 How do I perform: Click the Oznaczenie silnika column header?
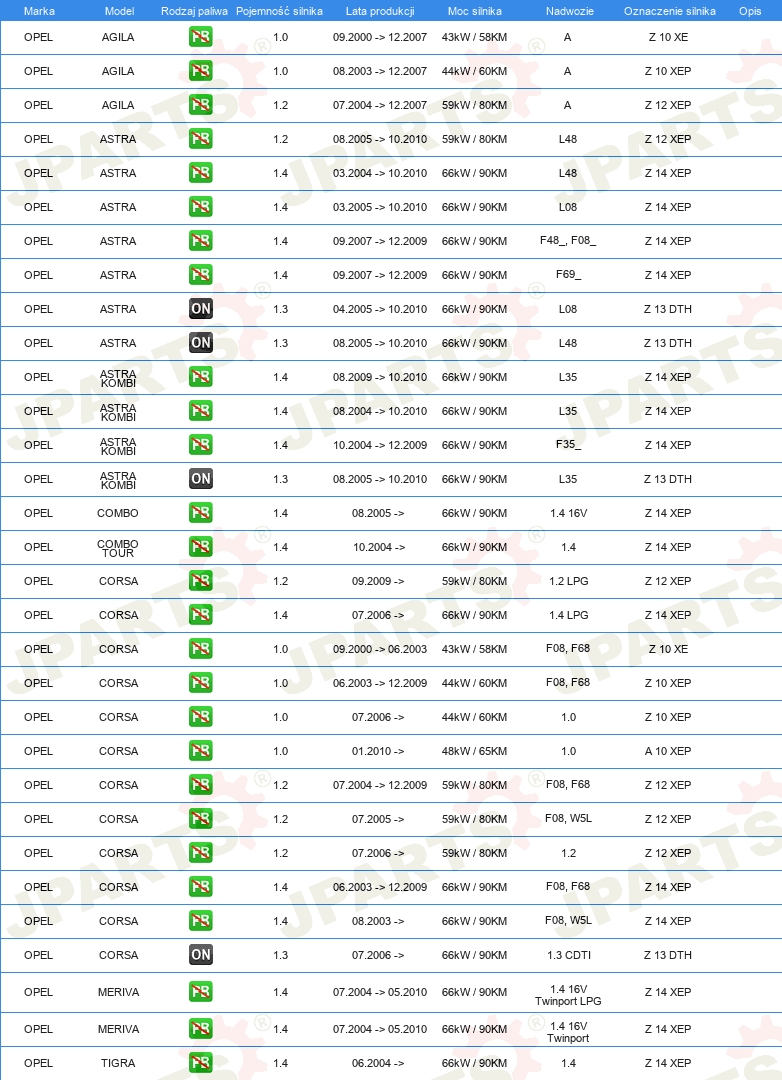pyautogui.click(x=670, y=11)
